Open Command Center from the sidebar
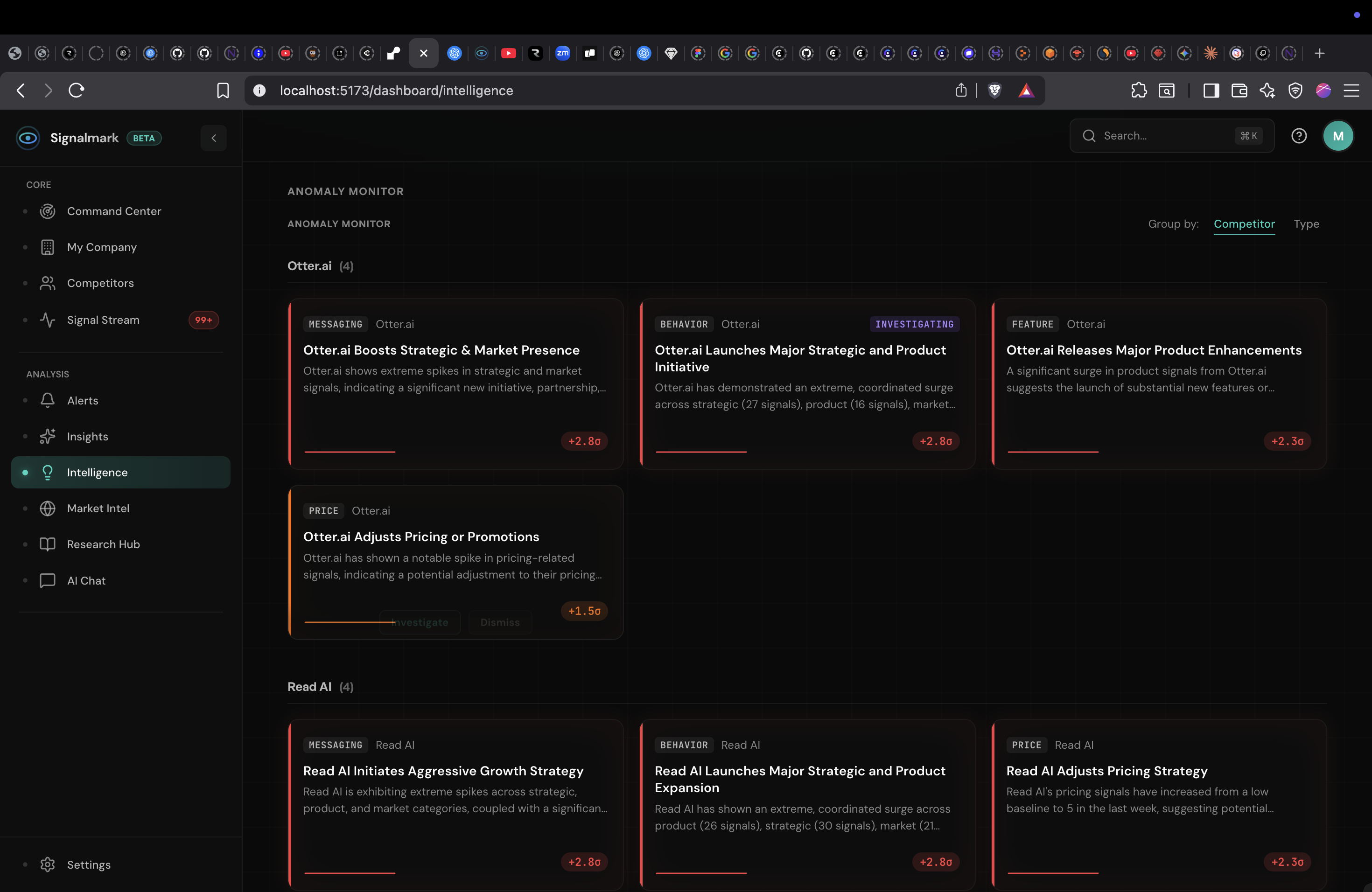The image size is (1372, 892). [113, 211]
